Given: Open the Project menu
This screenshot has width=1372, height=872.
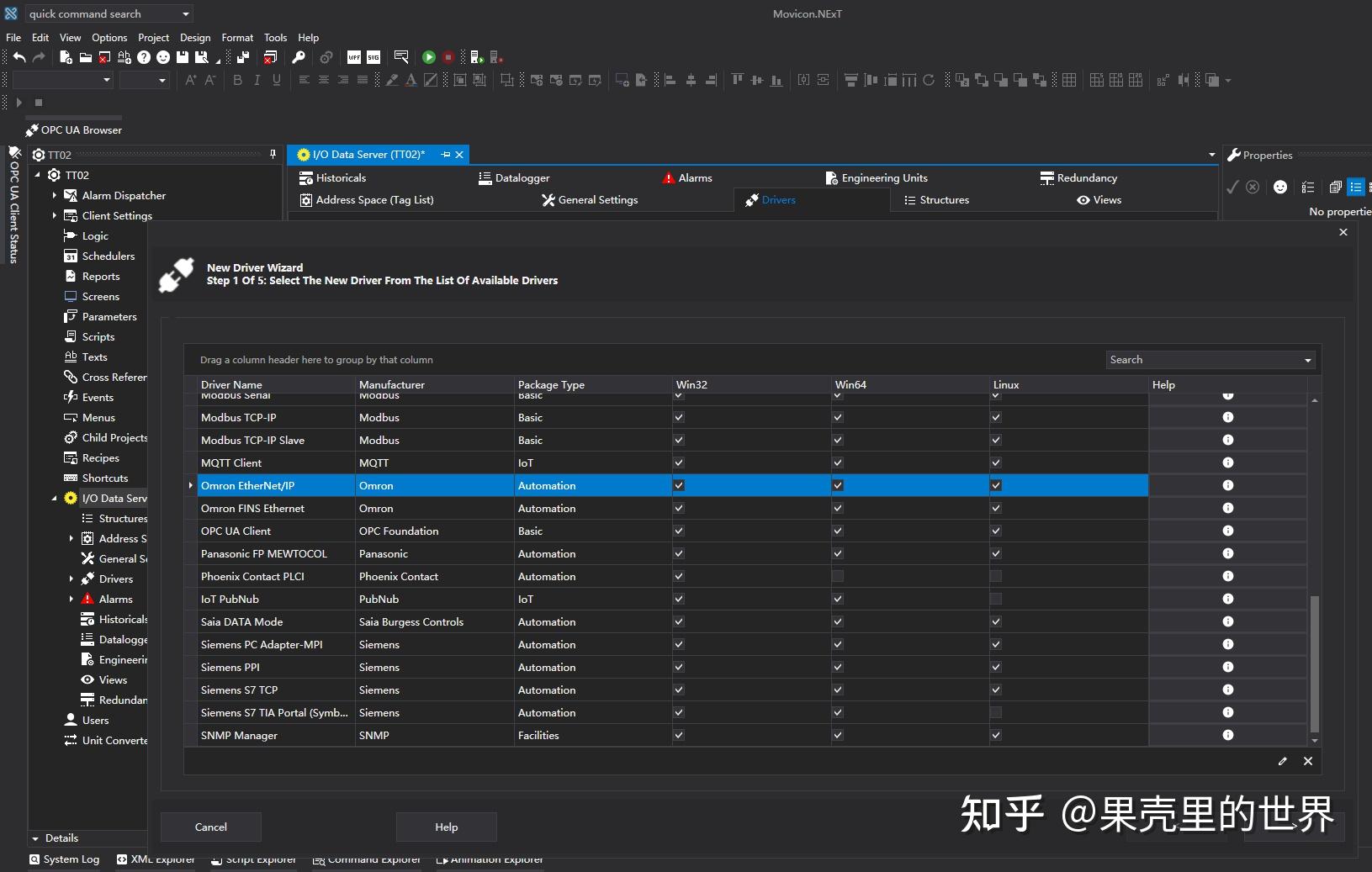Looking at the screenshot, I should pos(153,38).
